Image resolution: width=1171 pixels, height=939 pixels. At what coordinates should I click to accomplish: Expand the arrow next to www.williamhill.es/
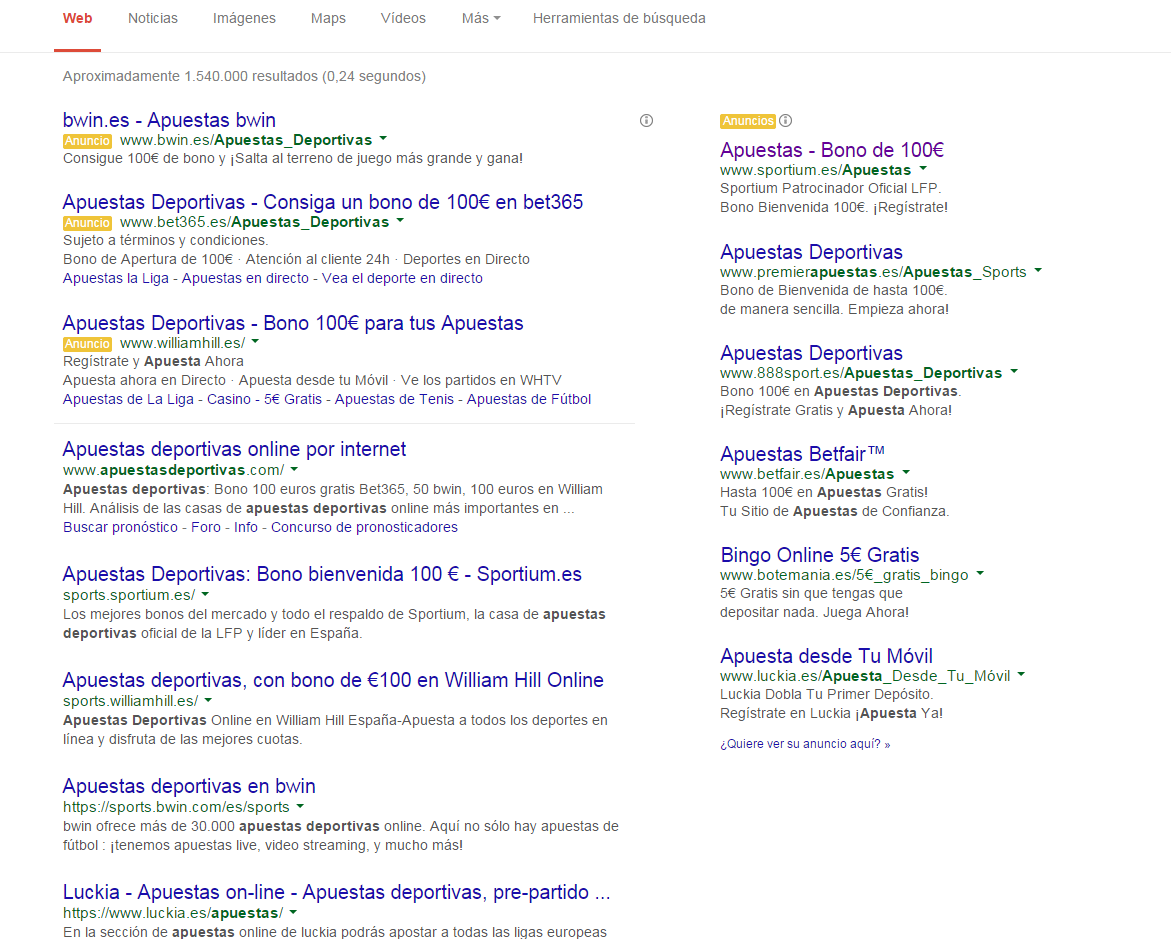coord(255,341)
